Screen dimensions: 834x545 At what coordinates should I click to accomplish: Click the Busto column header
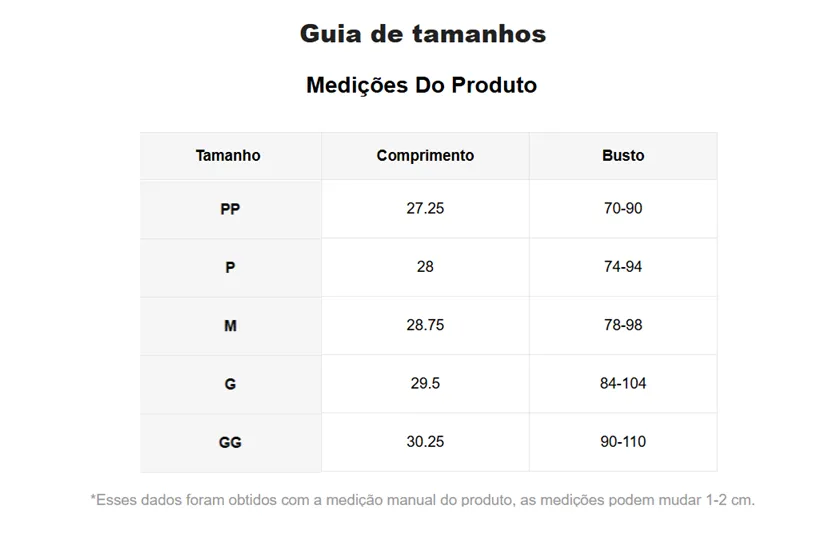point(623,156)
